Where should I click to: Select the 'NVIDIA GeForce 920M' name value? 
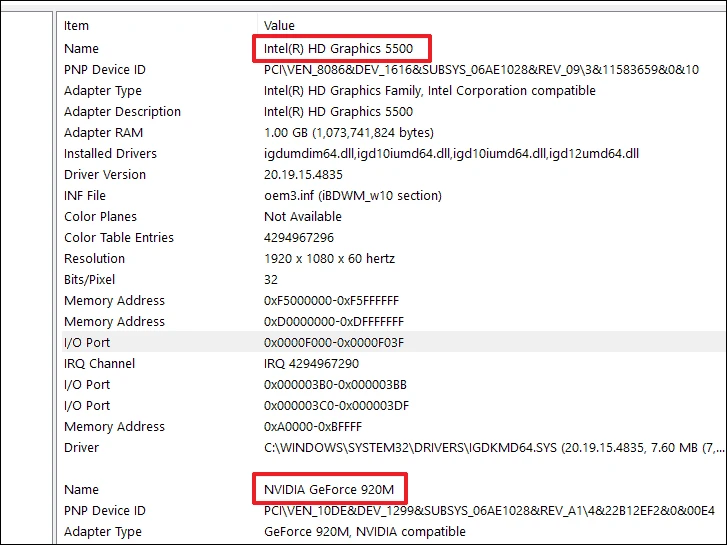pos(329,490)
